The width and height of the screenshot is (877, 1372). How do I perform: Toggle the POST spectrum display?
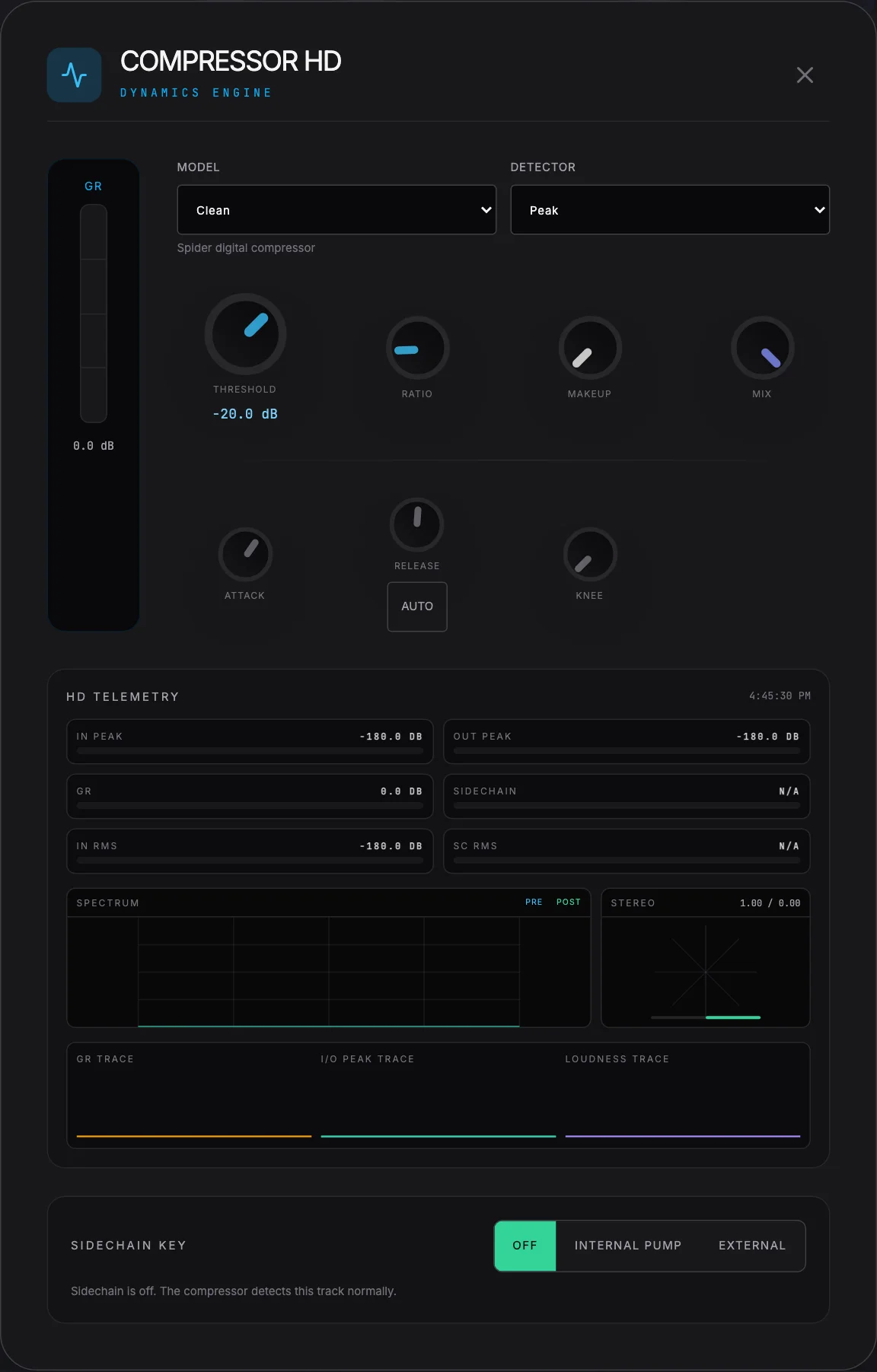569,902
